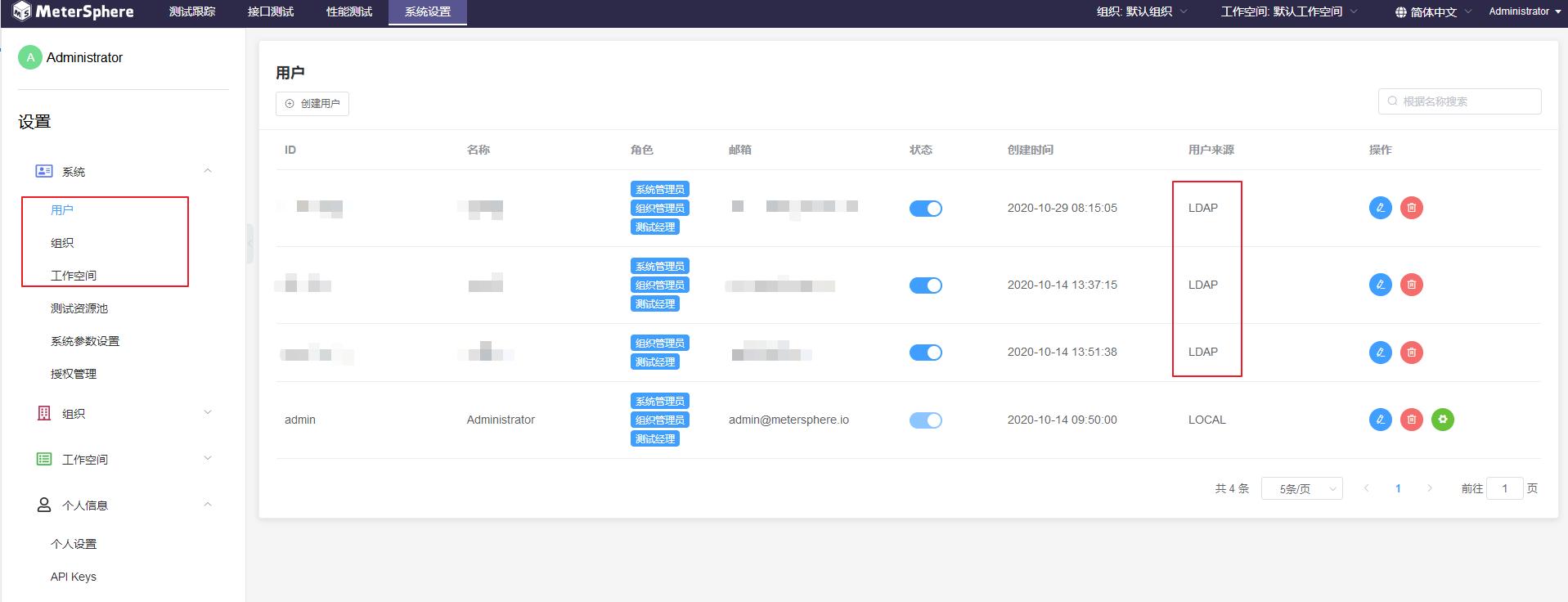
Task: Open the 性能测试 top menu
Action: pyautogui.click(x=349, y=12)
